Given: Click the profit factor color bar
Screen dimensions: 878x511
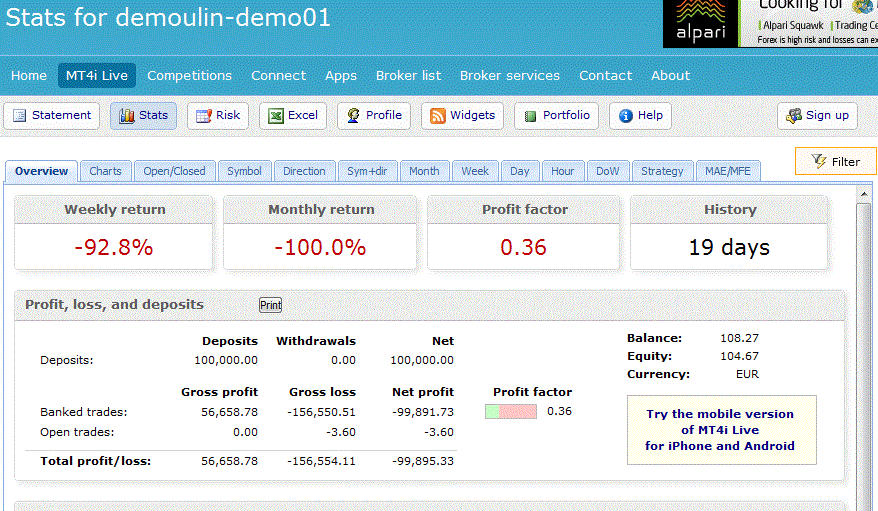Looking at the screenshot, I should coord(511,411).
